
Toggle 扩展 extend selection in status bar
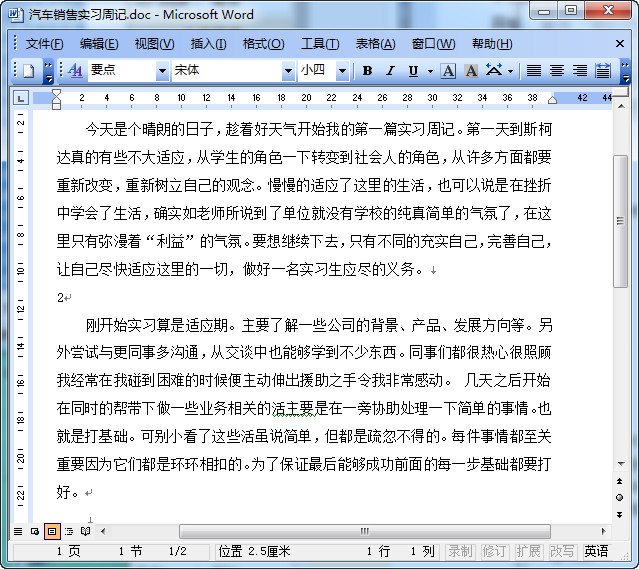click(528, 551)
